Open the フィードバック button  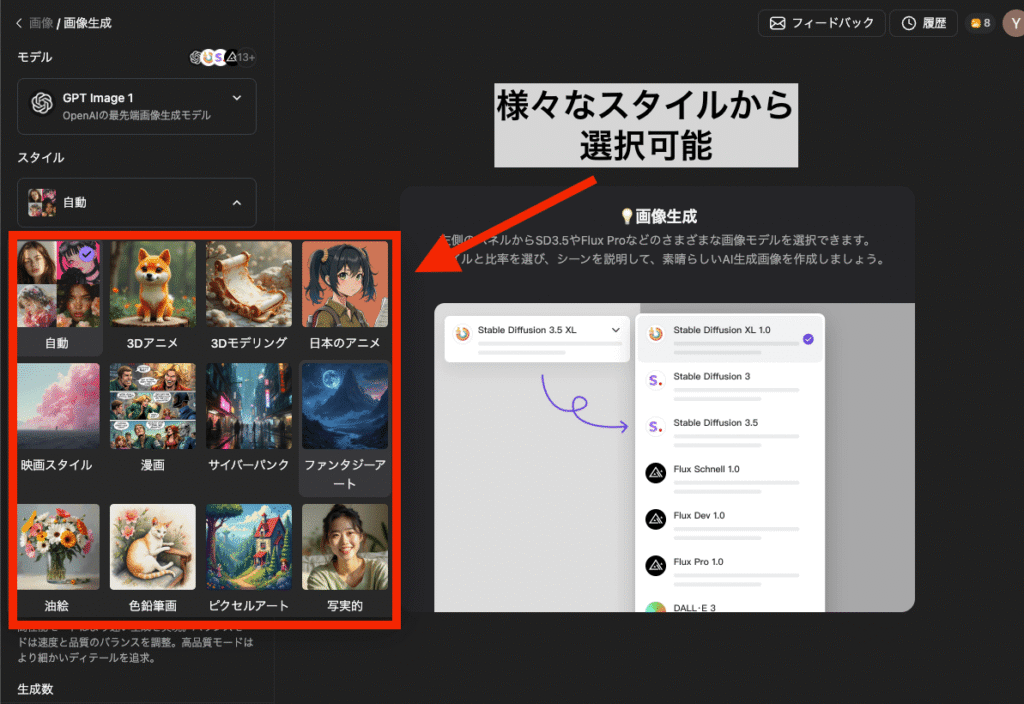click(x=822, y=23)
